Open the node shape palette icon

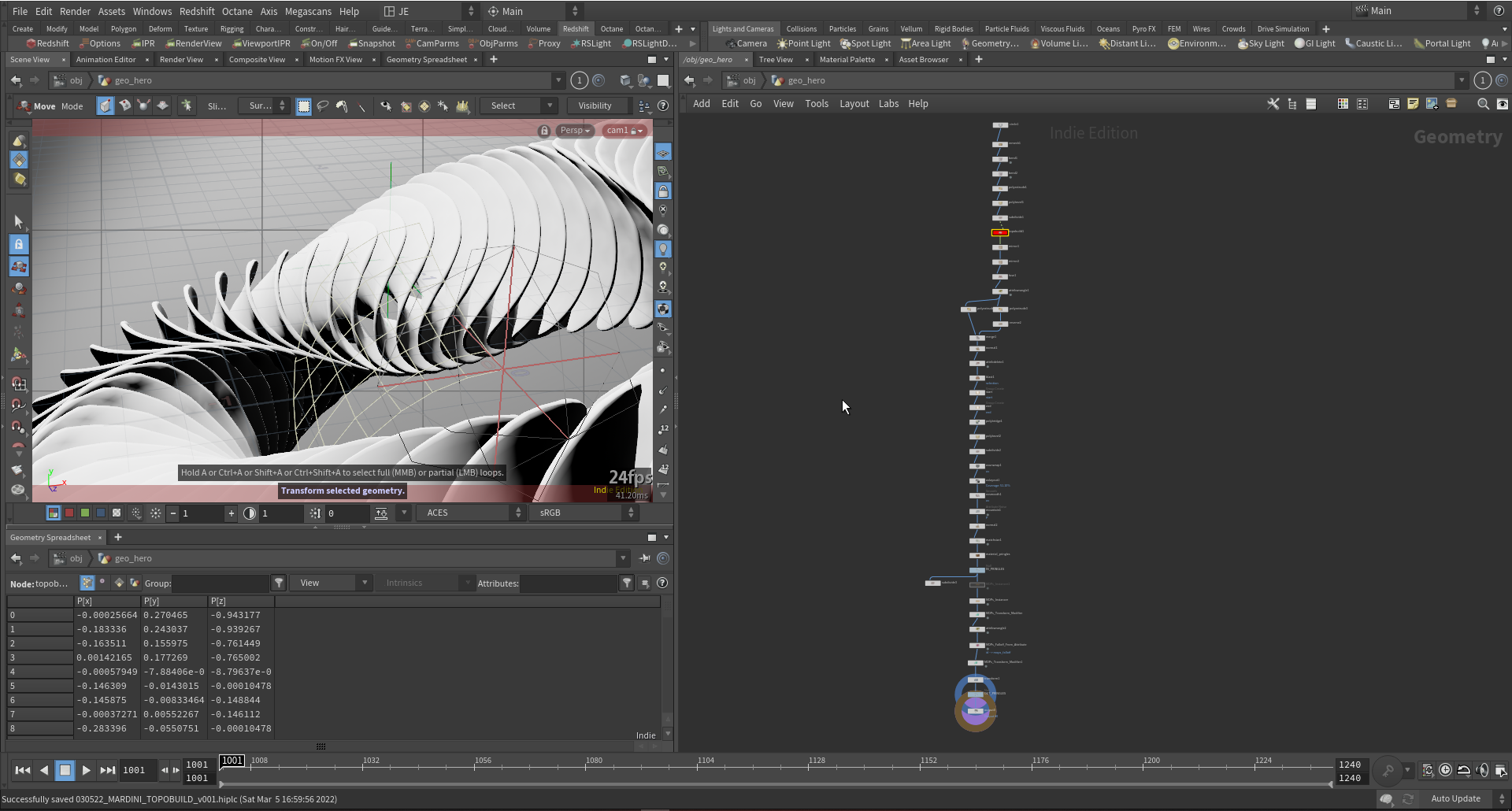click(x=1362, y=104)
